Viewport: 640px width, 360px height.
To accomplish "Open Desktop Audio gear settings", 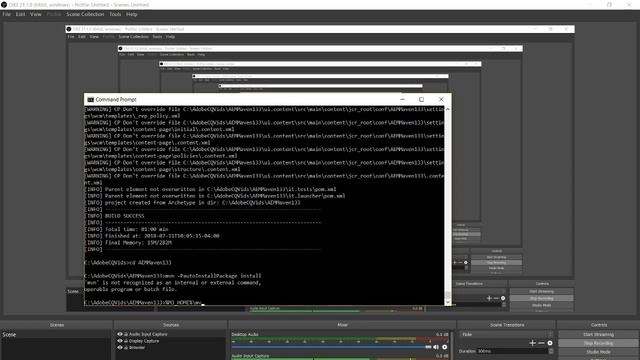I will coord(444,347).
